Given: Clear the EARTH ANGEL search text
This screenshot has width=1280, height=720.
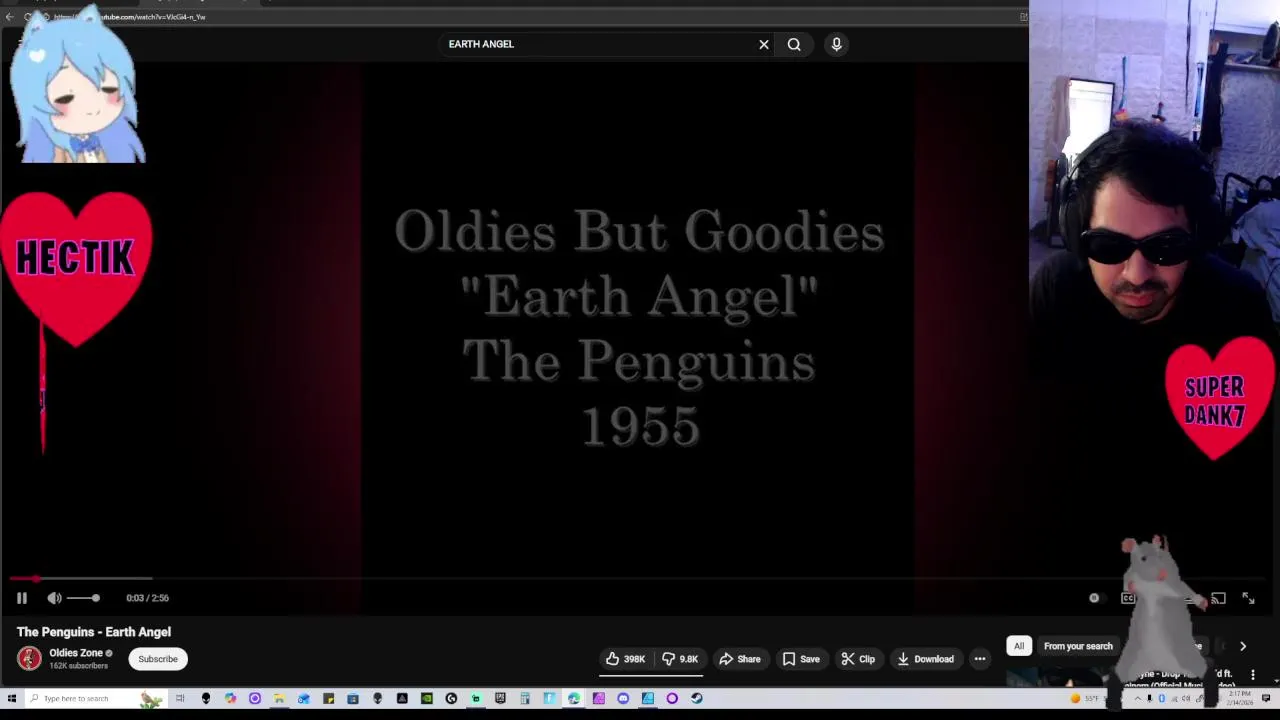Looking at the screenshot, I should pos(764,44).
